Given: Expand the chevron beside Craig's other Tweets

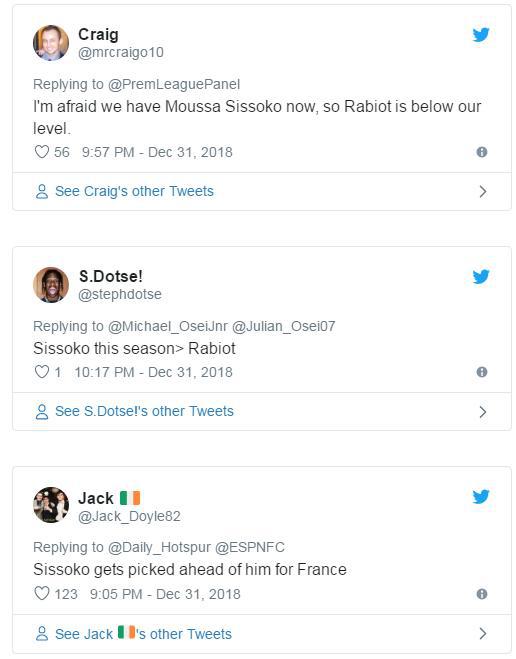Looking at the screenshot, I should tap(483, 192).
